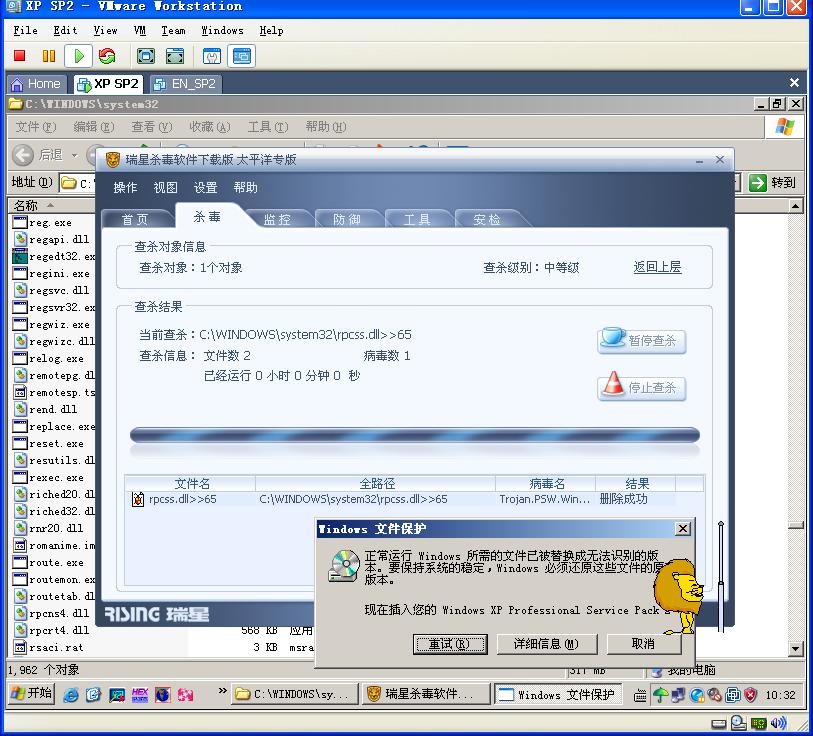Switch to the 首页 tab in Rising

coord(135,219)
